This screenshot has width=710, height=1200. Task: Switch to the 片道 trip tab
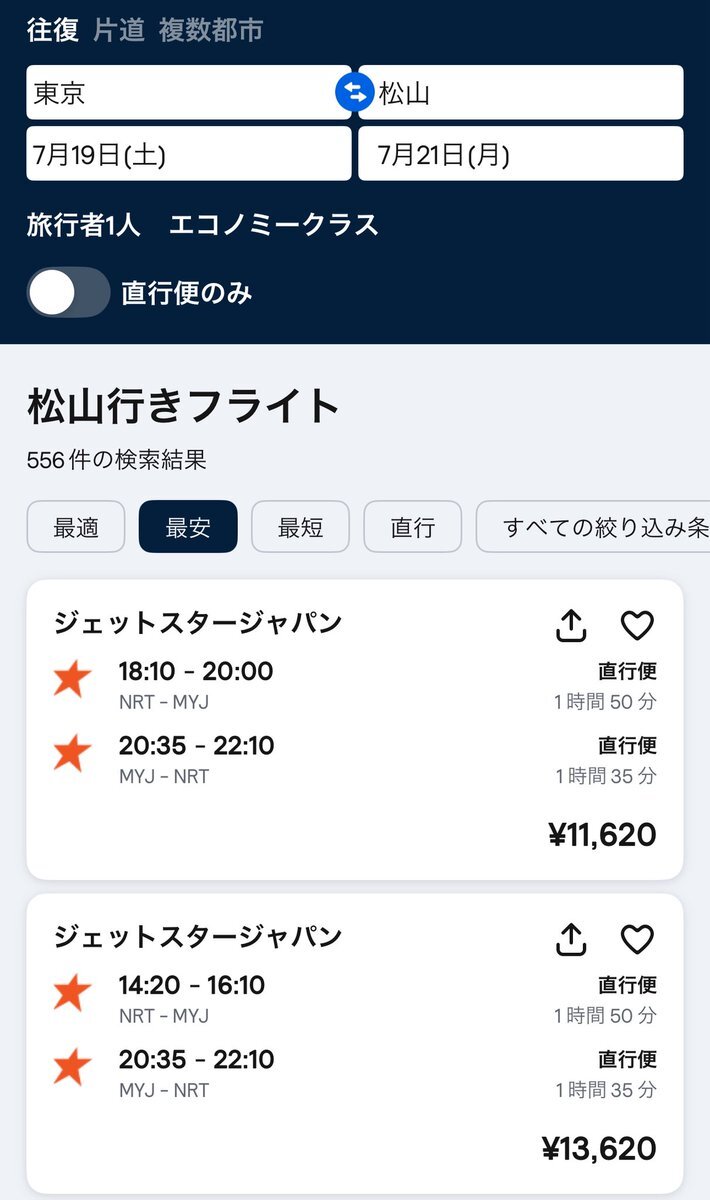tap(119, 30)
